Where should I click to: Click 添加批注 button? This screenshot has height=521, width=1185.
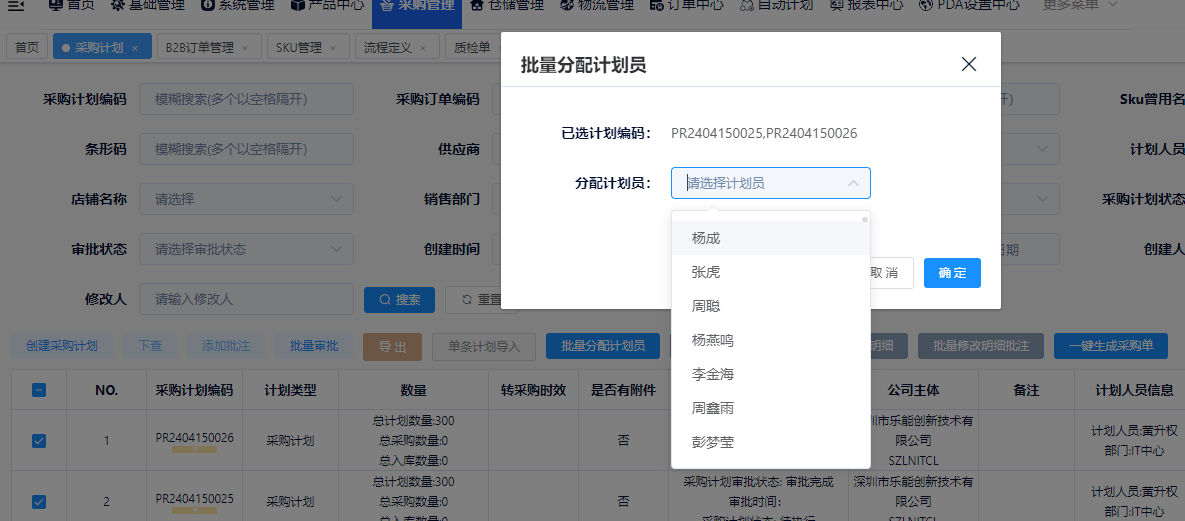pyautogui.click(x=226, y=346)
